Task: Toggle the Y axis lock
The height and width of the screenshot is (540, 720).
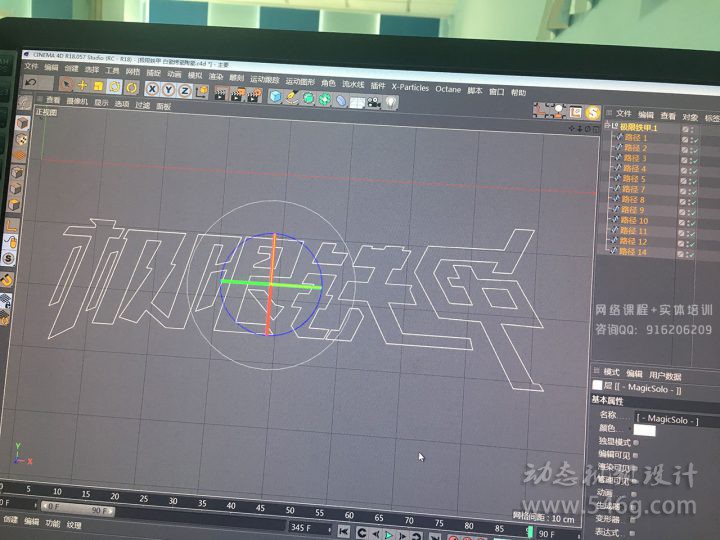Action: 169,90
